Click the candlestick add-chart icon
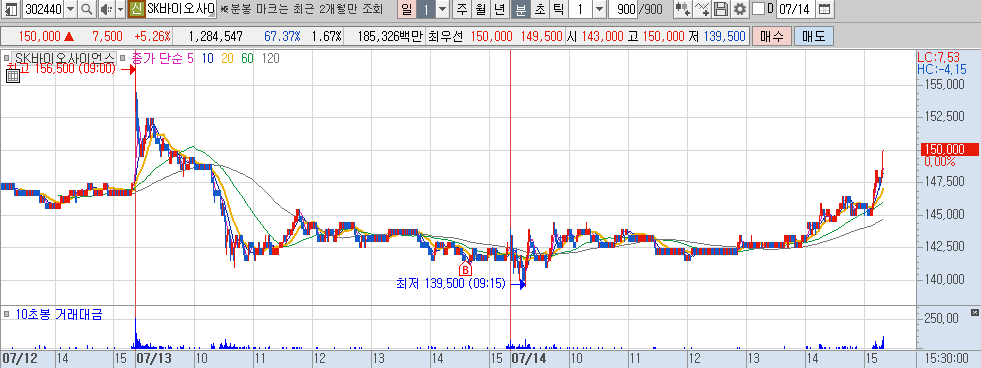The height and width of the screenshot is (368, 981). coord(683,9)
